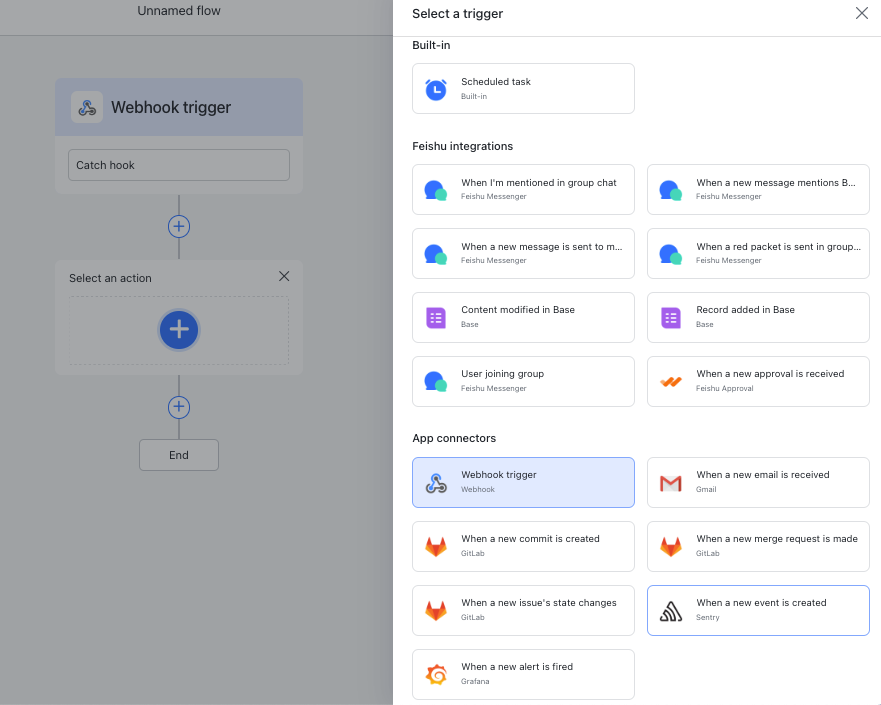Viewport: 881px width, 705px height.
Task: Choose 'When a new commit is created' trigger
Action: 523,546
